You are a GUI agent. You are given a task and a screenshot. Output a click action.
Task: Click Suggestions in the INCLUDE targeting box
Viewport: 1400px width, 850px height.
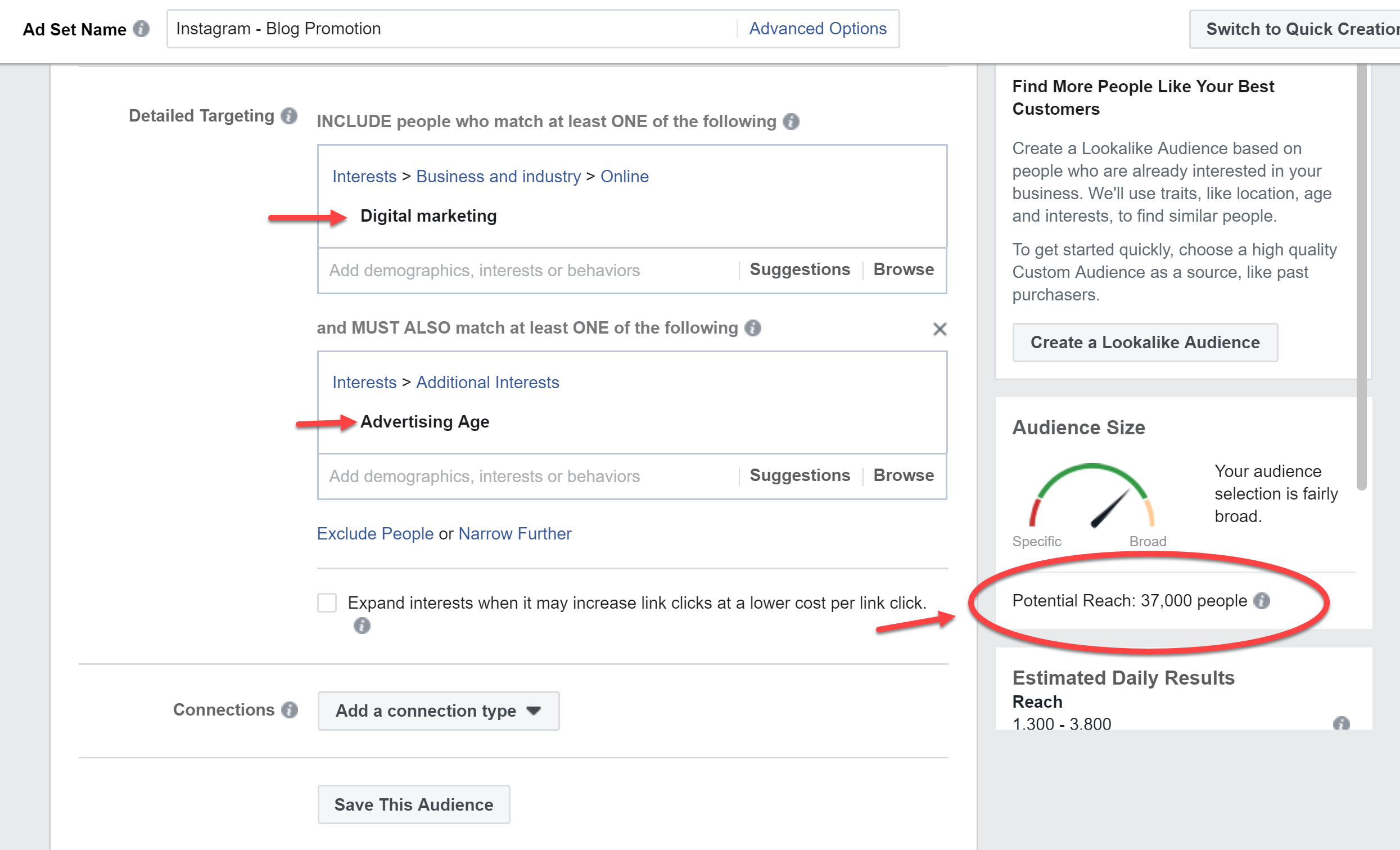(800, 269)
